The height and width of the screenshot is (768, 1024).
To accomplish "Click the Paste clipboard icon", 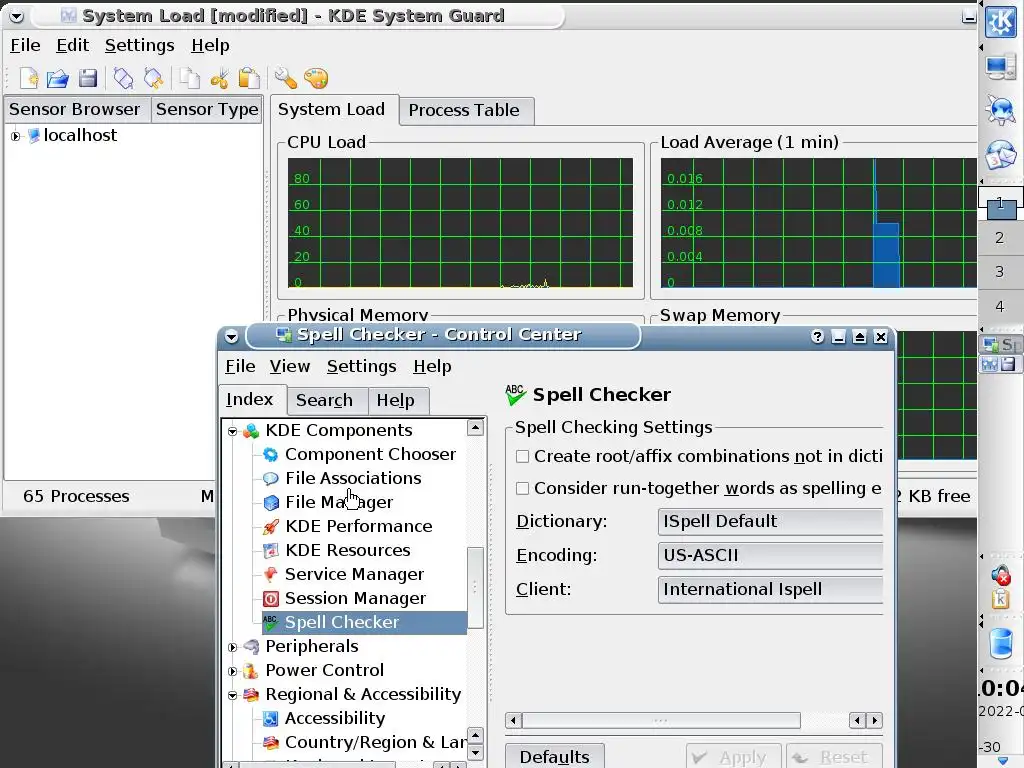I will tap(249, 78).
